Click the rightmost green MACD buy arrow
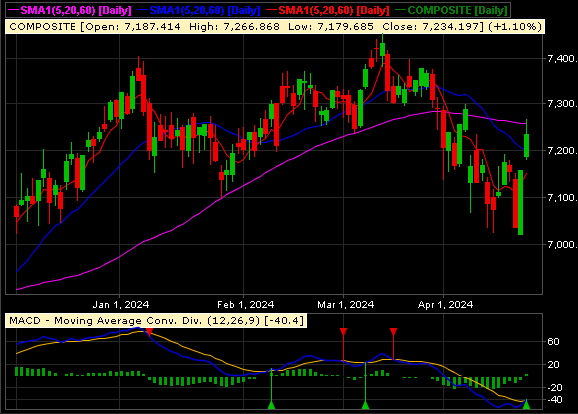 [x=526, y=404]
